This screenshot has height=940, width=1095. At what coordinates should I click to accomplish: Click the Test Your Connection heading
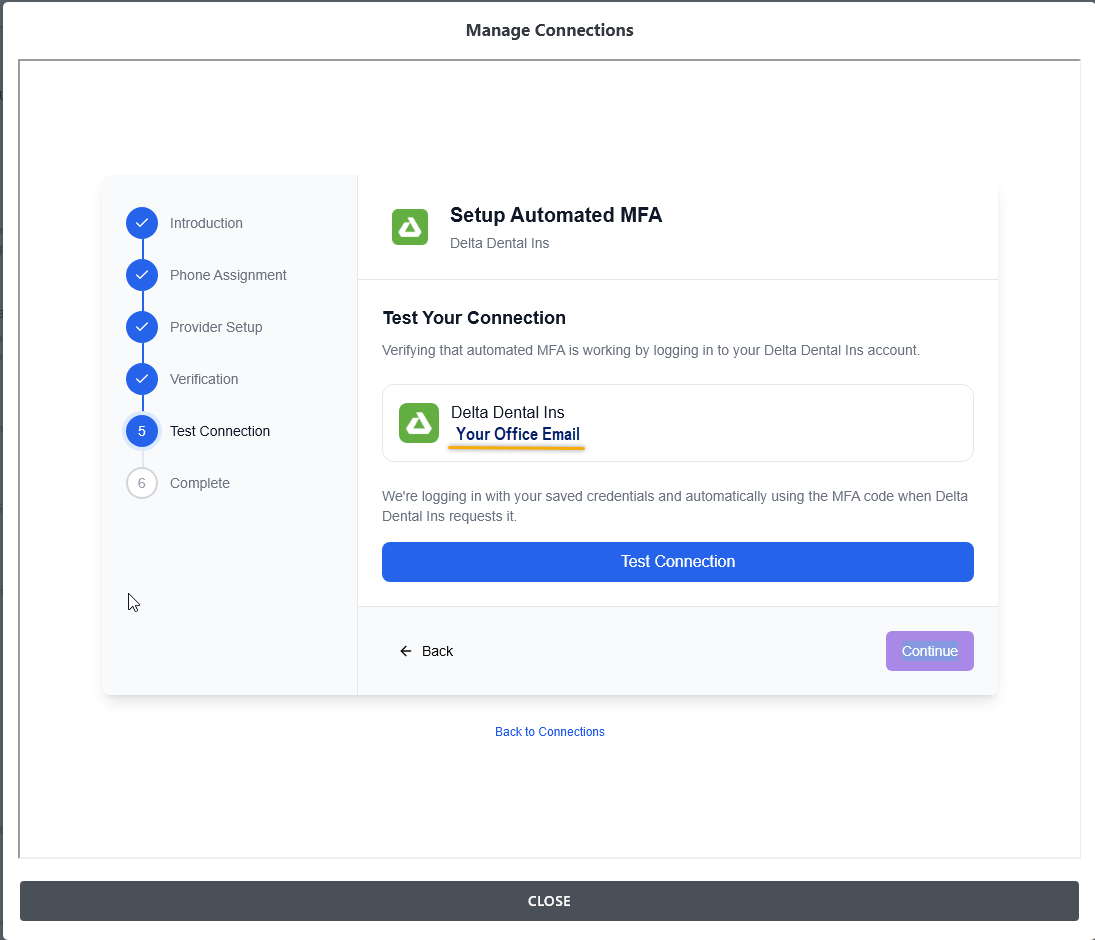click(x=474, y=318)
